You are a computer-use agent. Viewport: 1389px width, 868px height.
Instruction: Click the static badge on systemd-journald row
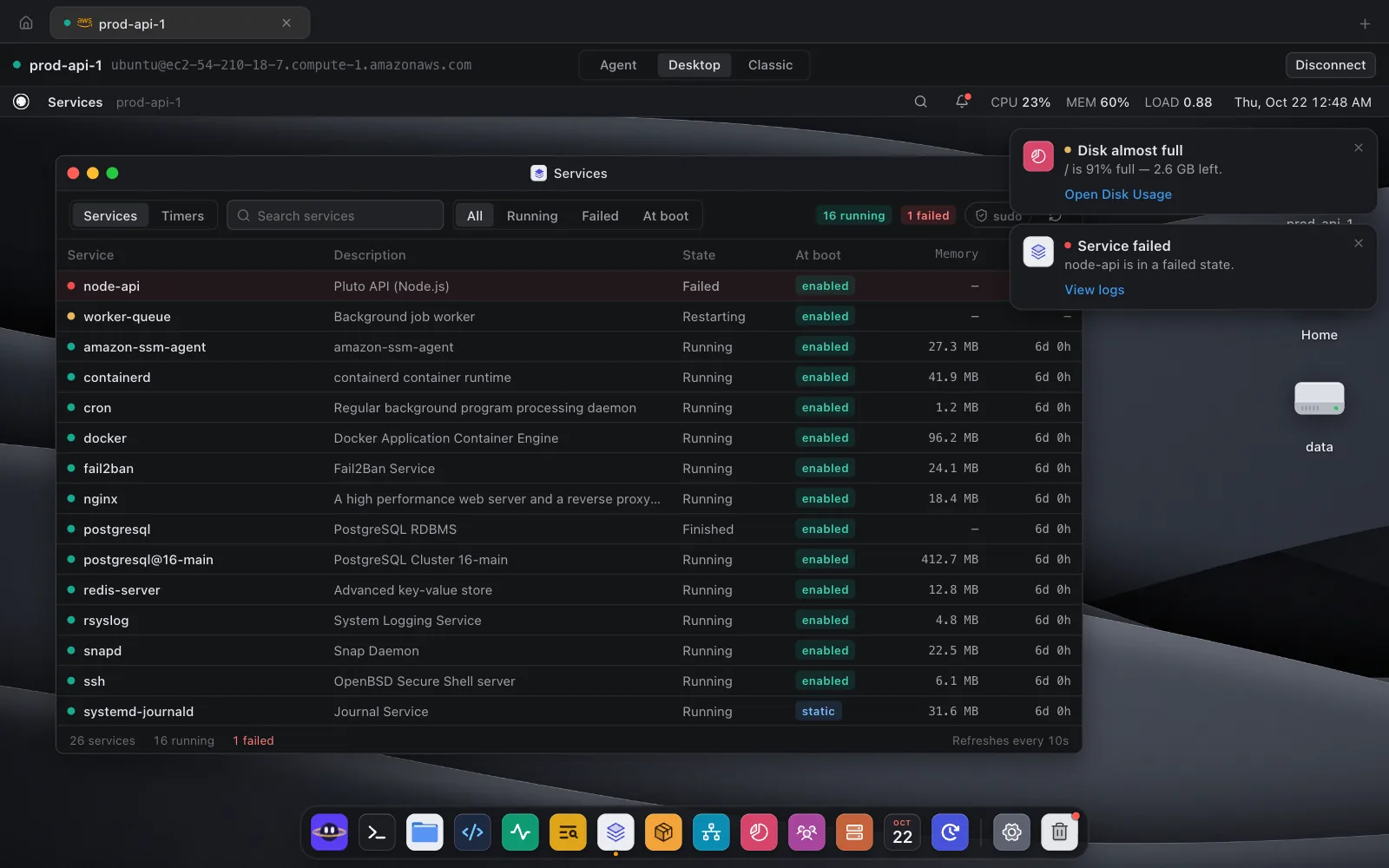[x=818, y=712]
